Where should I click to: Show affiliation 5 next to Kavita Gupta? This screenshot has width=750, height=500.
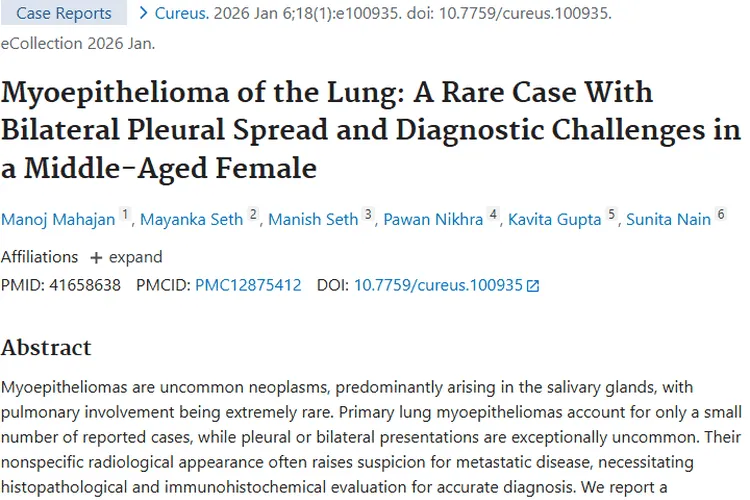611,214
